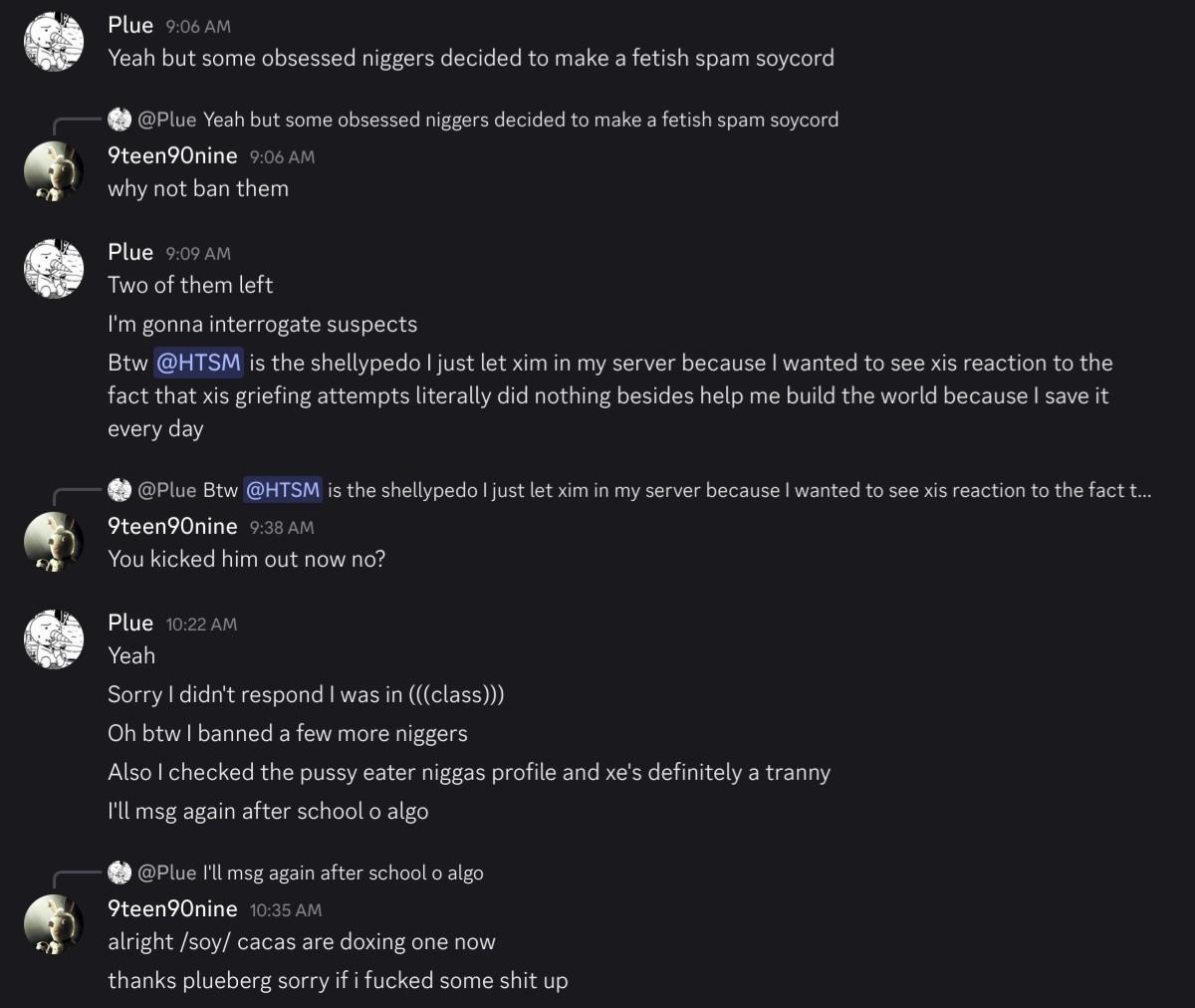This screenshot has width=1195, height=1008.
Task: Click the 10:22 AM timestamp
Action: (201, 625)
